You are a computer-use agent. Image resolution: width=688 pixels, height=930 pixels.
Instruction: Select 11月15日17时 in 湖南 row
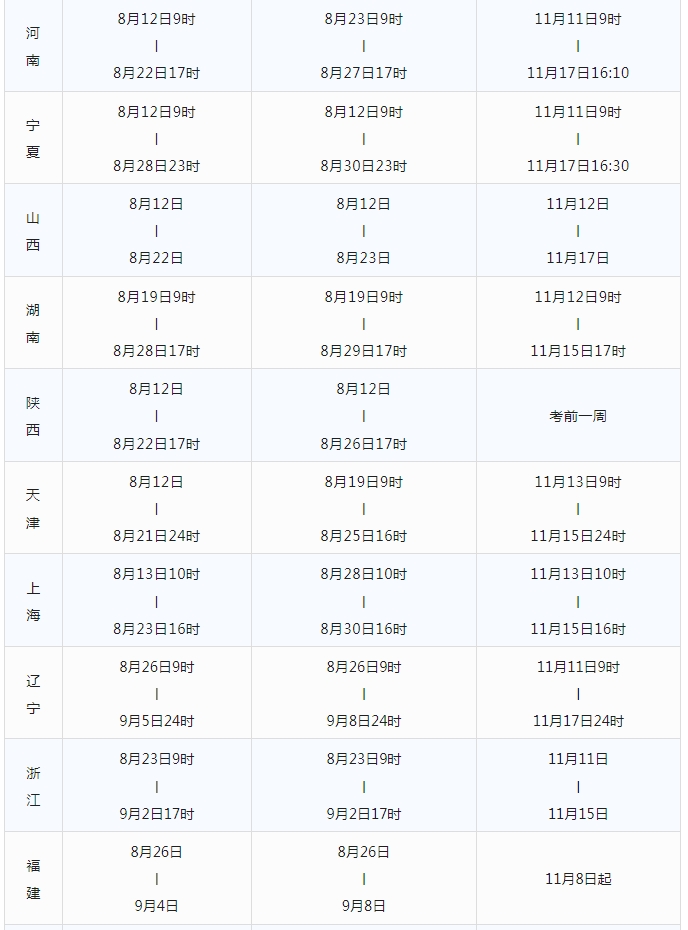(x=578, y=351)
